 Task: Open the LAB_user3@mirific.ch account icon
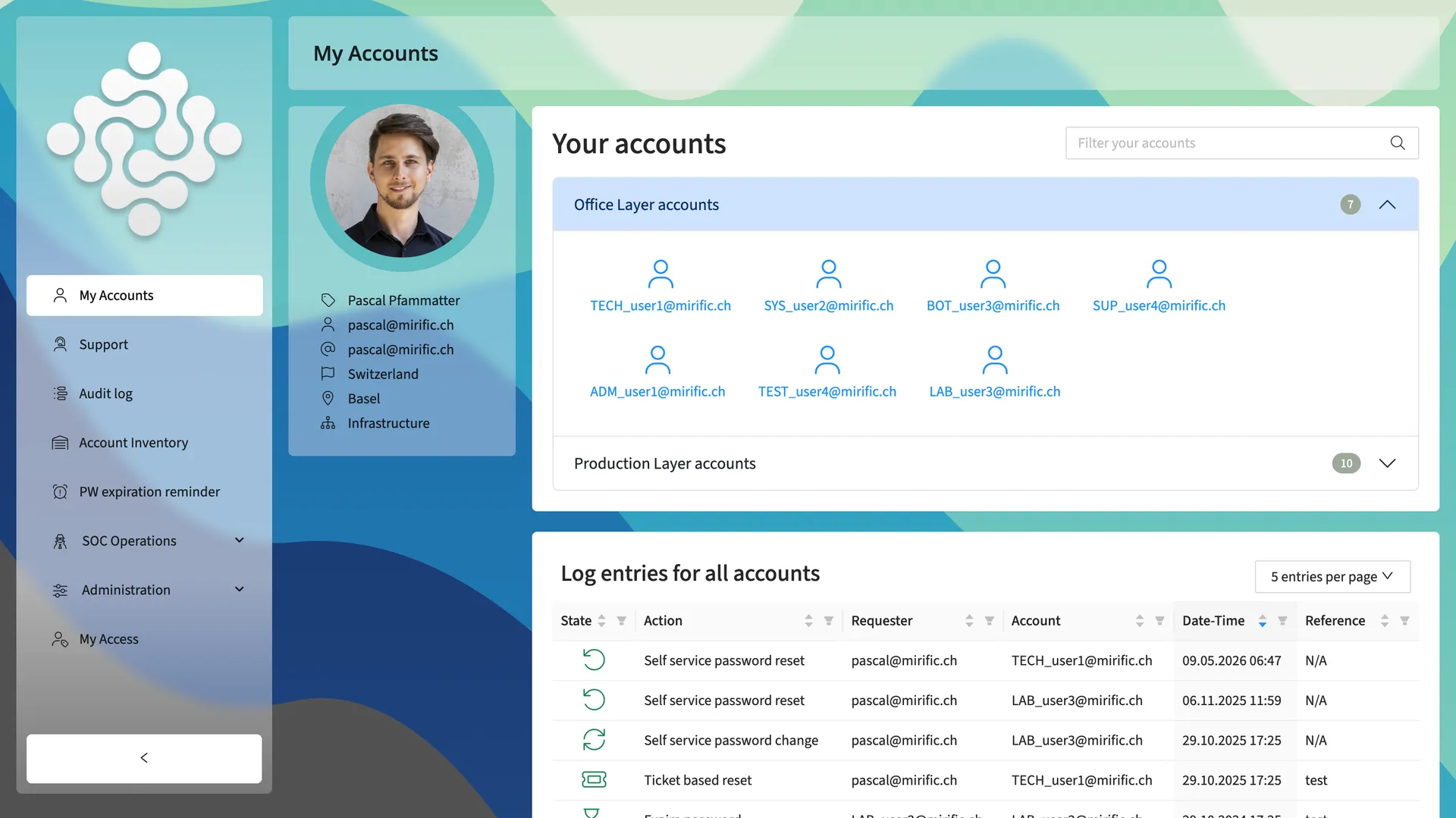point(995,359)
